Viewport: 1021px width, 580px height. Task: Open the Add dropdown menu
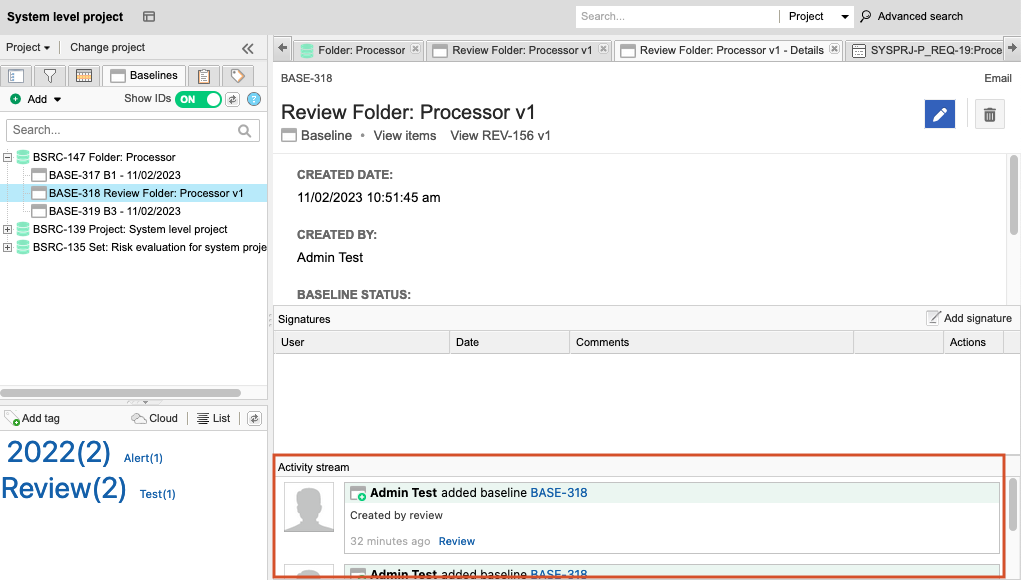point(37,99)
